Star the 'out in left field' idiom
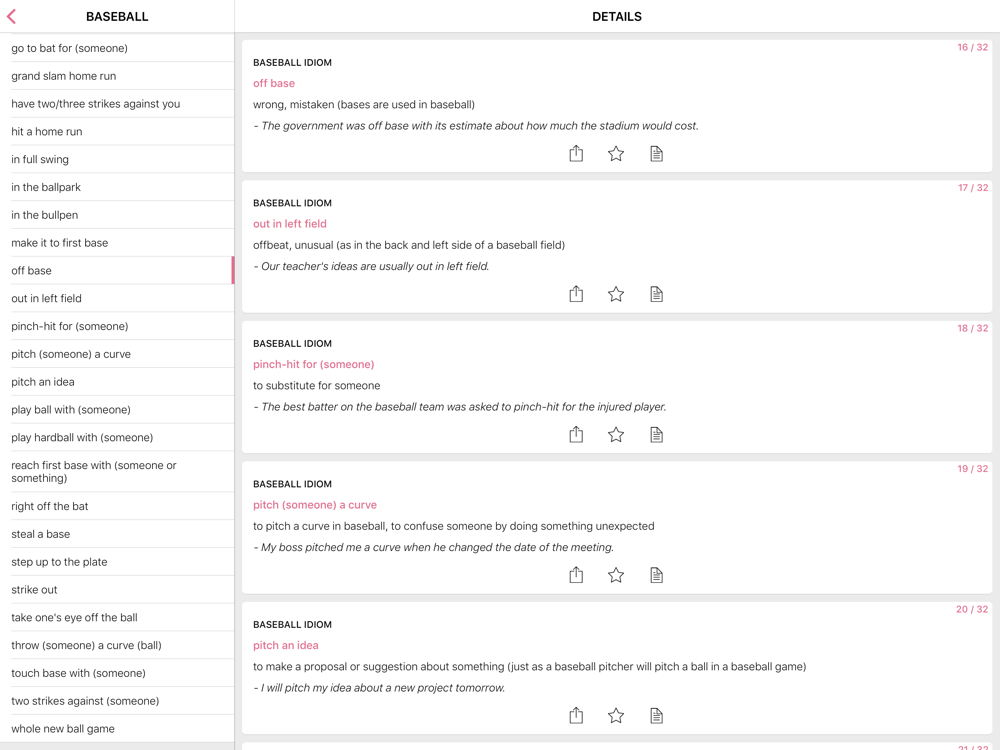The height and width of the screenshot is (750, 1000). [616, 294]
